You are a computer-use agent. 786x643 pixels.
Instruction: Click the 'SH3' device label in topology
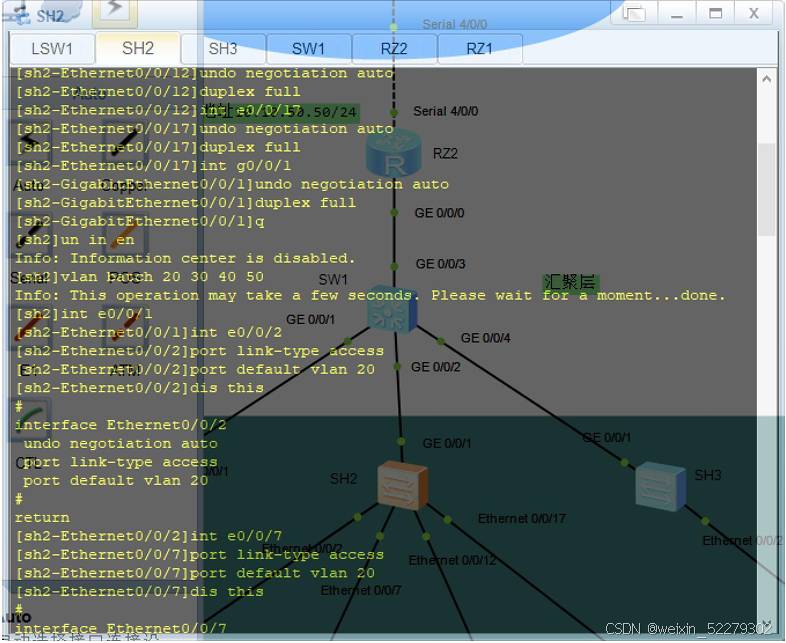pos(708,475)
